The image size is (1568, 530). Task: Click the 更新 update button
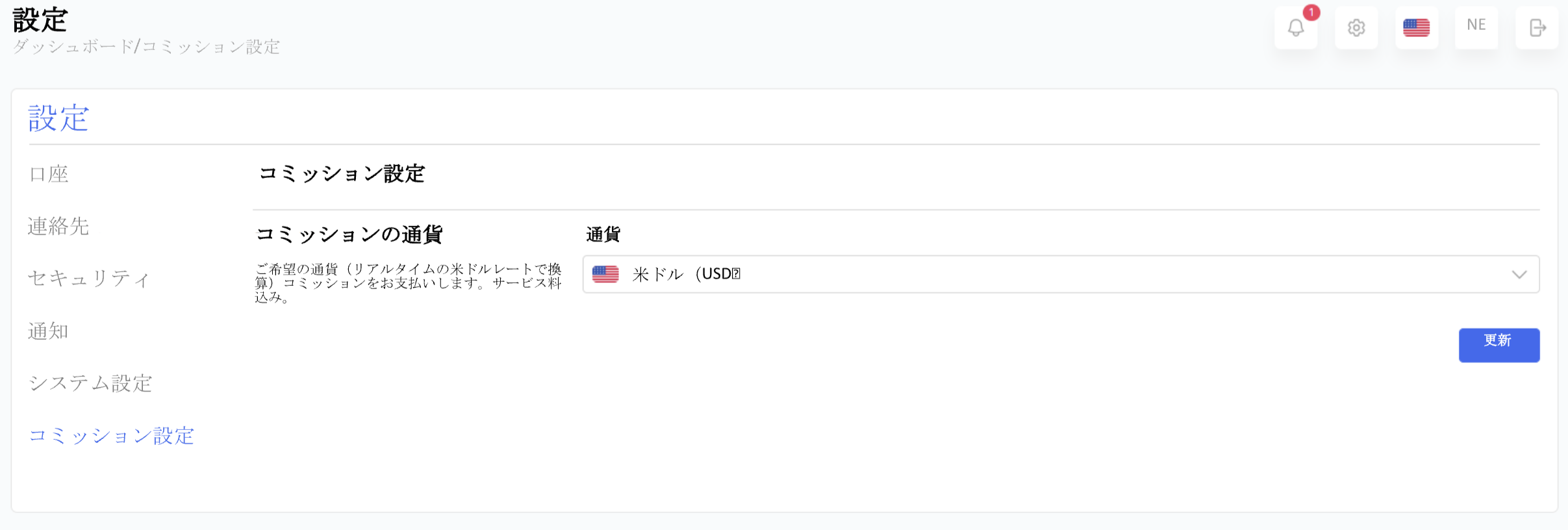point(1498,345)
